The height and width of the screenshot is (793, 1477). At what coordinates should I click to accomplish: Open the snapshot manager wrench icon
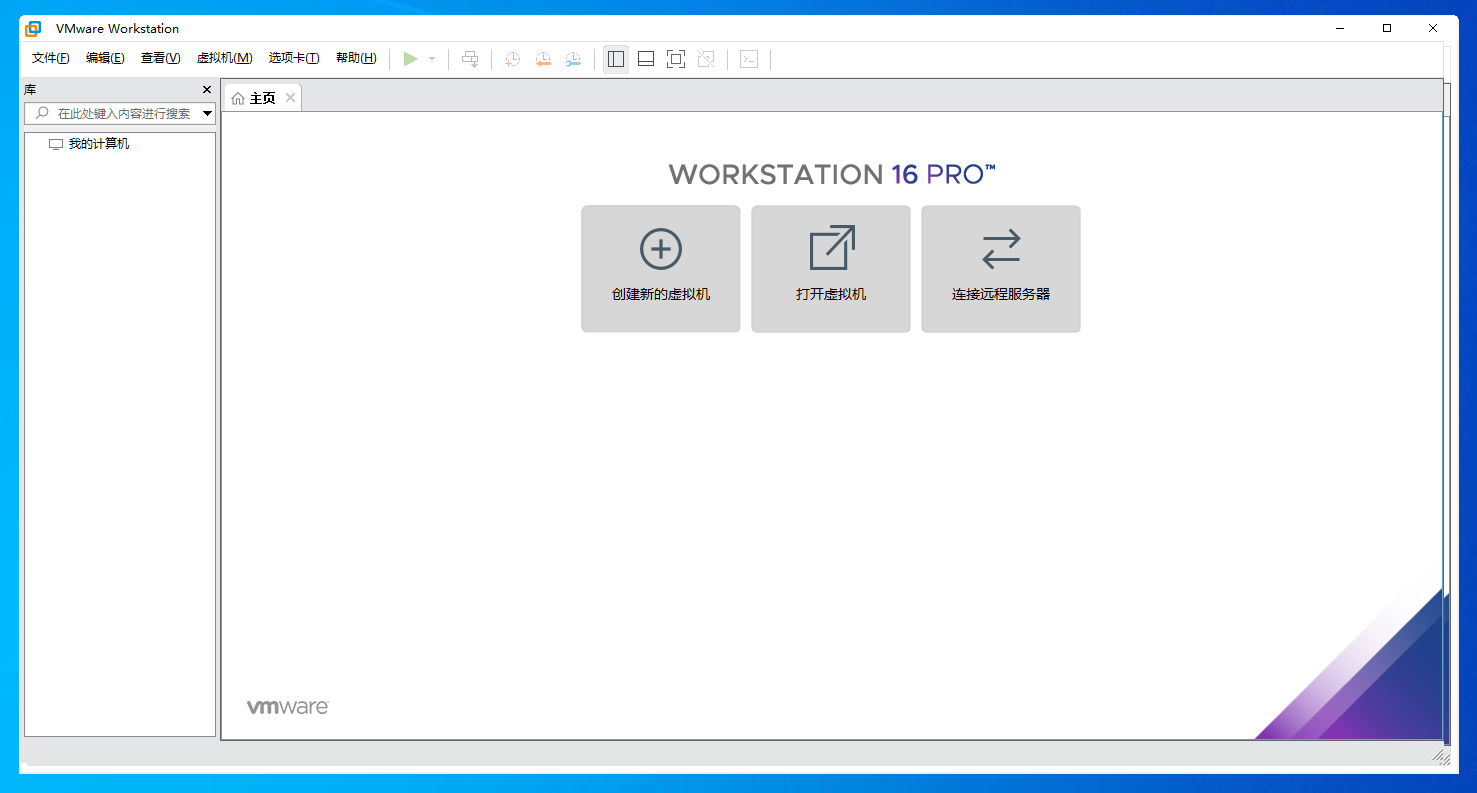(573, 59)
